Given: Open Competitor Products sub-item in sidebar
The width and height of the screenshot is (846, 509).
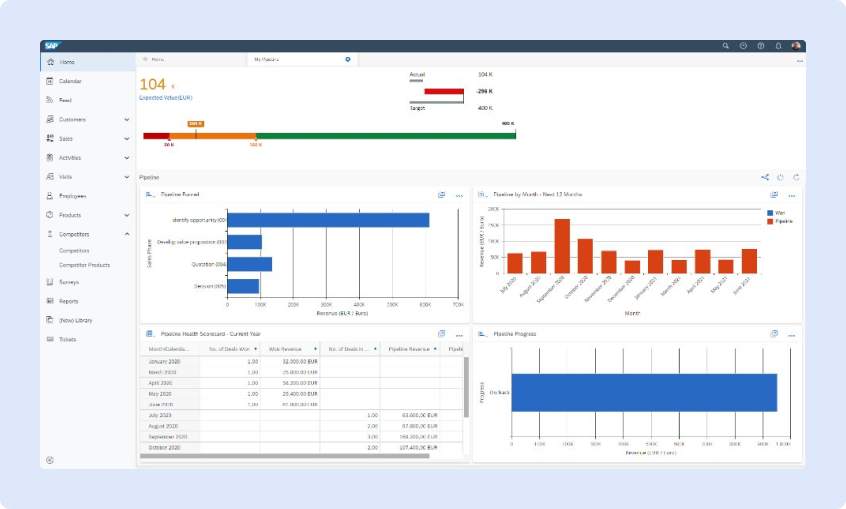Looking at the screenshot, I should tap(84, 265).
